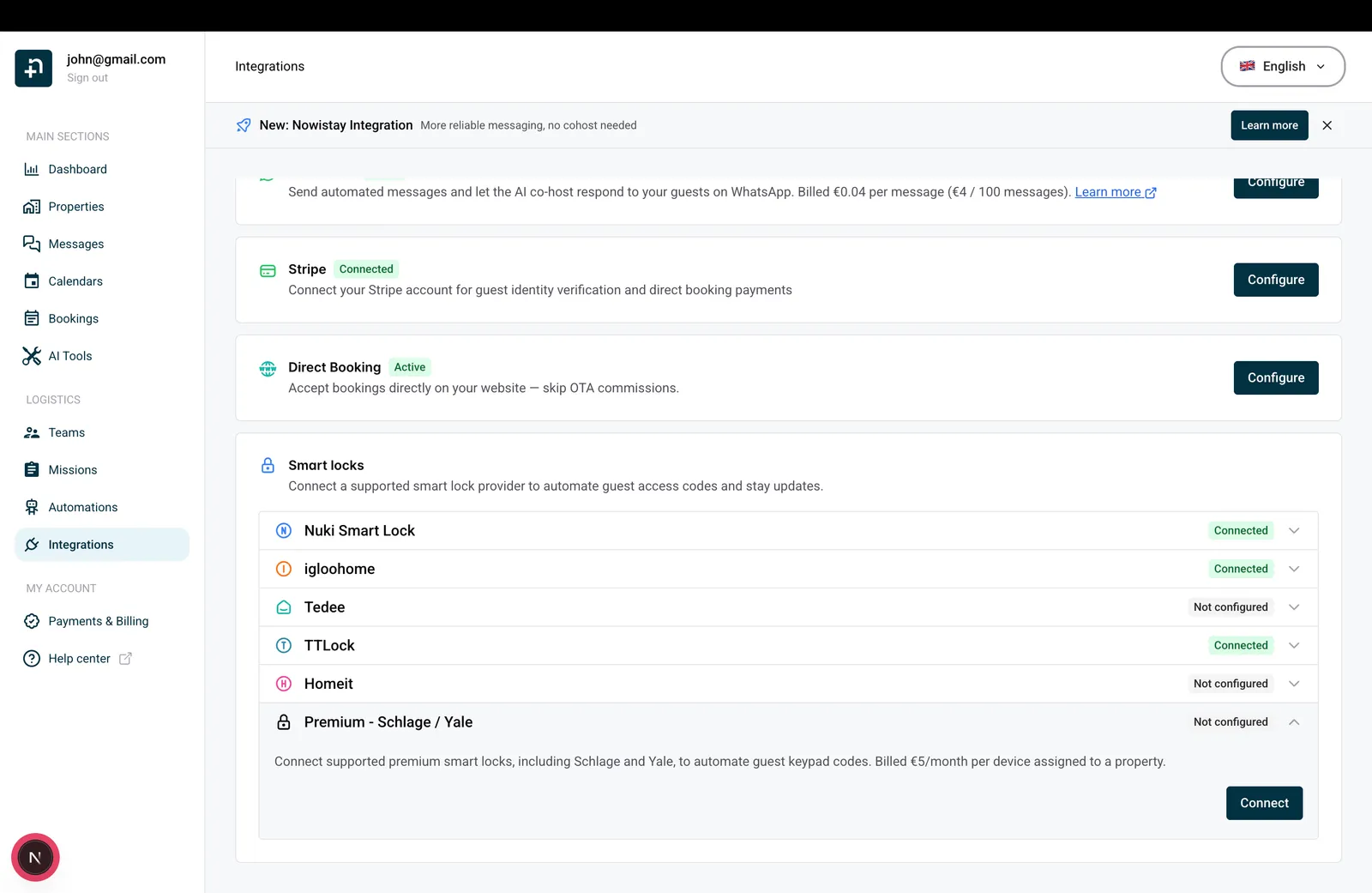Click the Stripe Connected status badge
The width and height of the screenshot is (1372, 893).
(366, 269)
